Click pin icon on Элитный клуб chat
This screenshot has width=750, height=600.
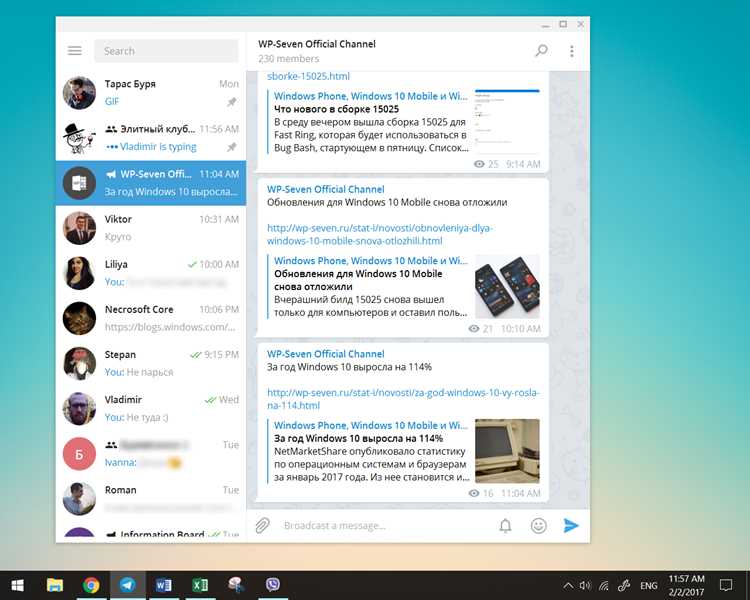coord(232,147)
